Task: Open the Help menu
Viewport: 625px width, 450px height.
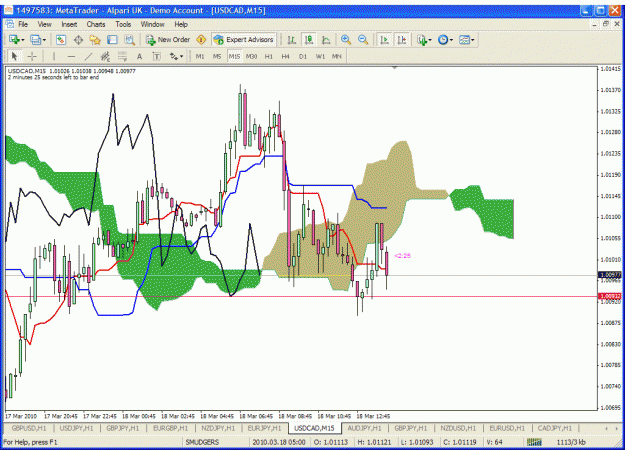Action: (x=181, y=24)
